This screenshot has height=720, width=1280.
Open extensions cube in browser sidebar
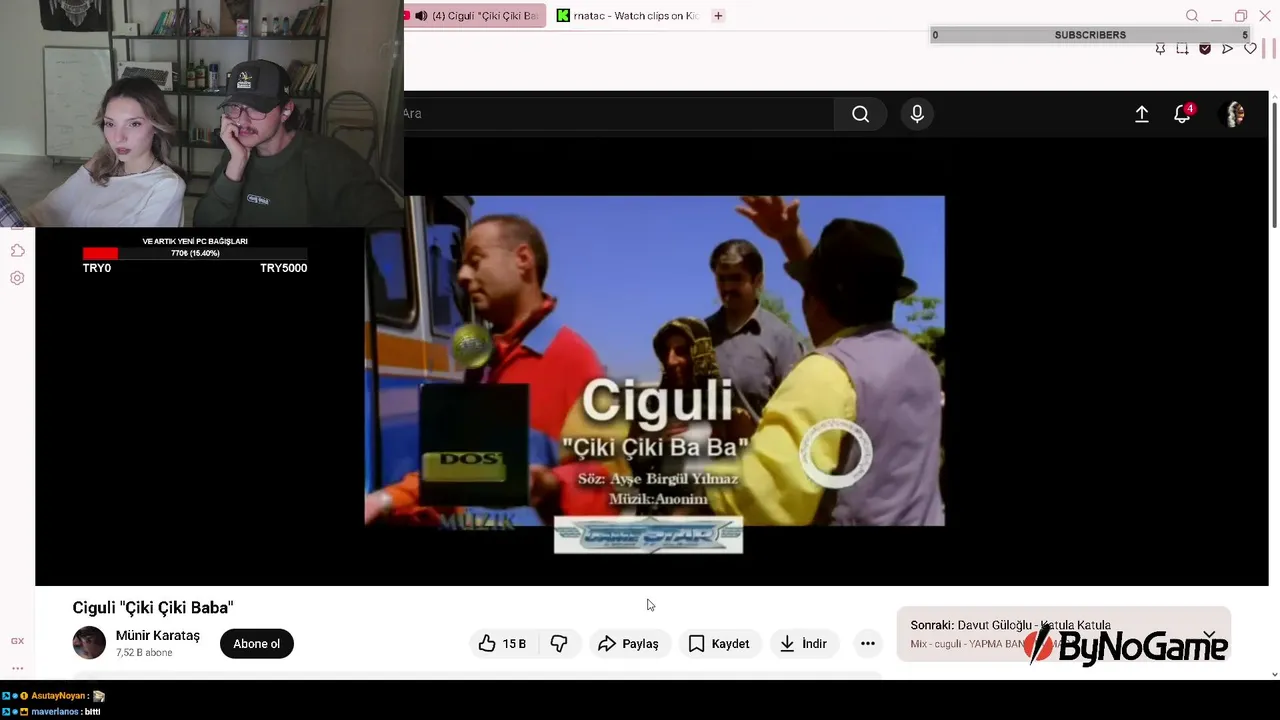coord(17,251)
